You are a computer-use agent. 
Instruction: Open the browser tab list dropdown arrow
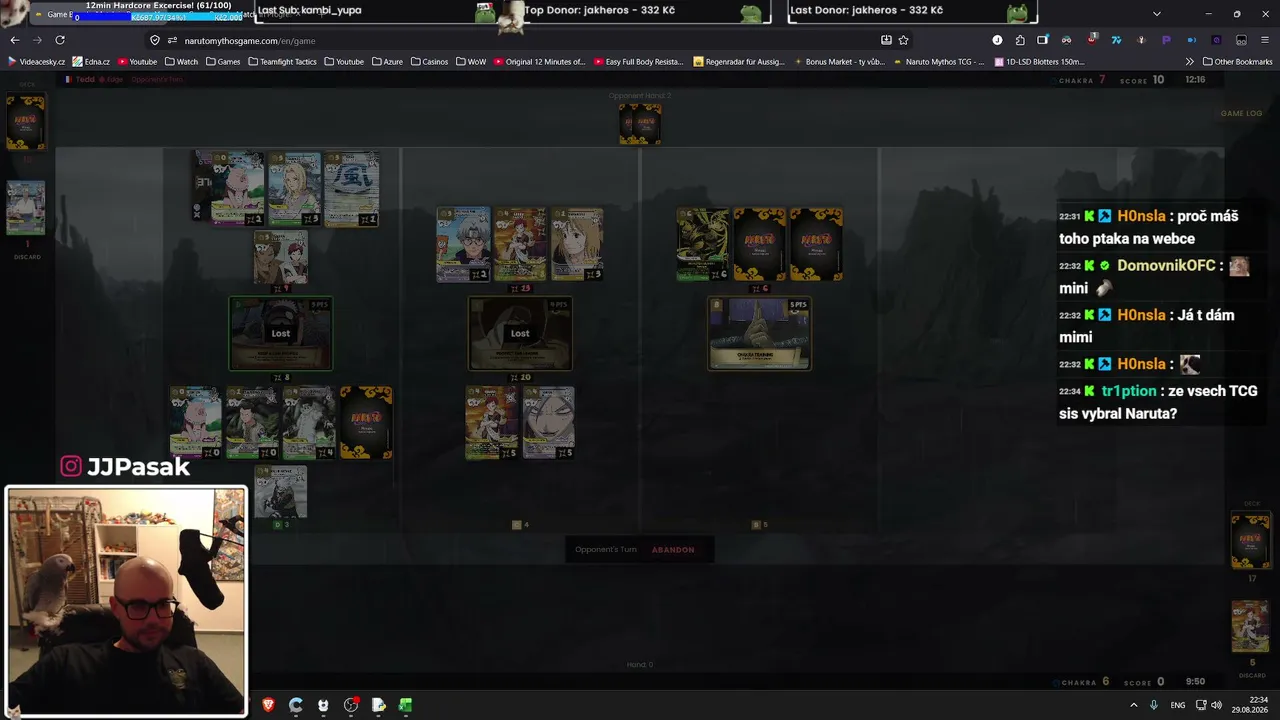[1157, 14]
